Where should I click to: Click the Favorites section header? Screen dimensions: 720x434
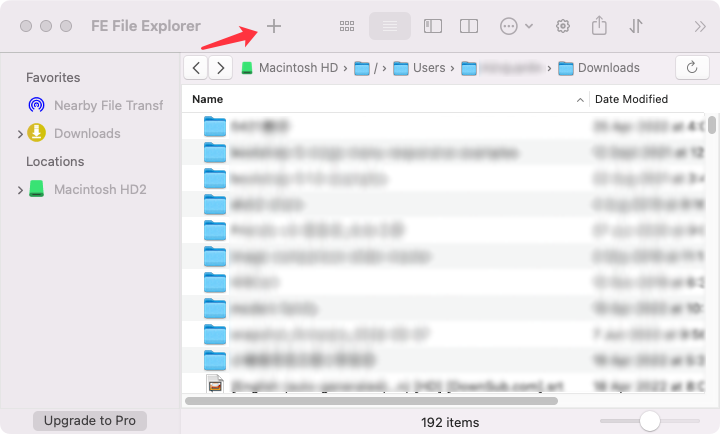tap(53, 78)
